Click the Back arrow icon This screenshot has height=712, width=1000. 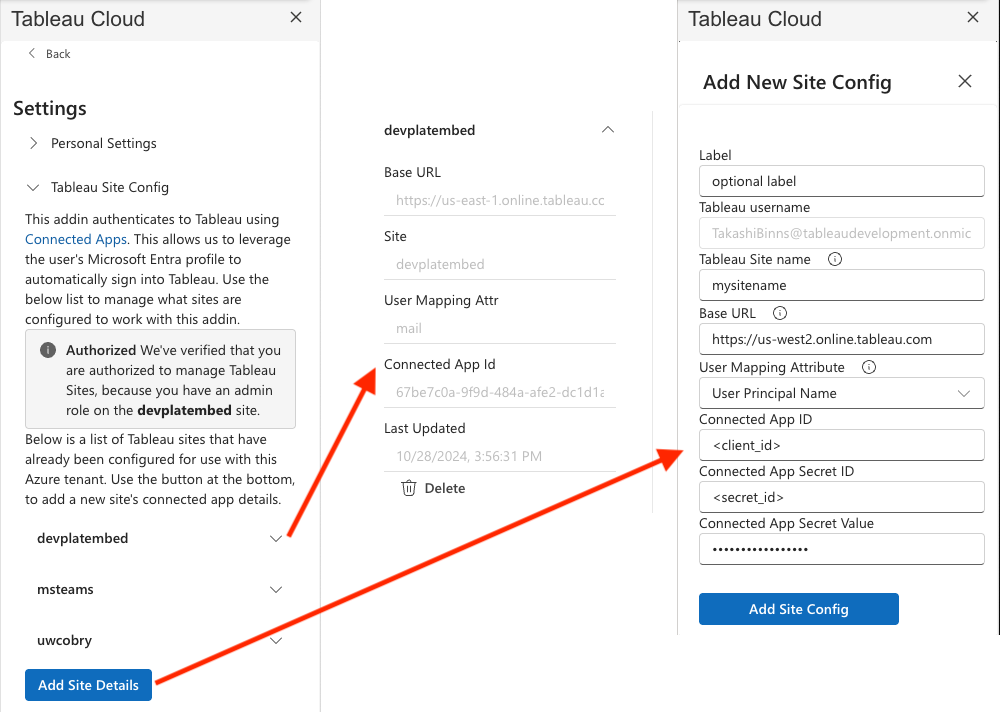point(32,53)
